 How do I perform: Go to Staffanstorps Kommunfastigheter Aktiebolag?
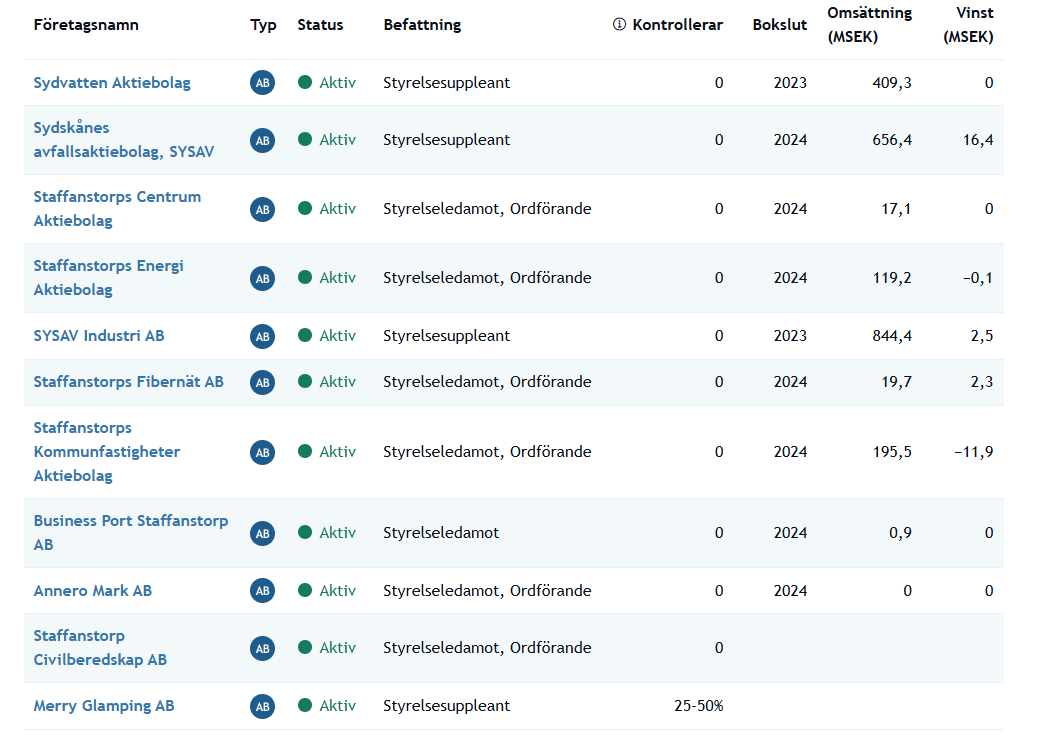(x=107, y=452)
